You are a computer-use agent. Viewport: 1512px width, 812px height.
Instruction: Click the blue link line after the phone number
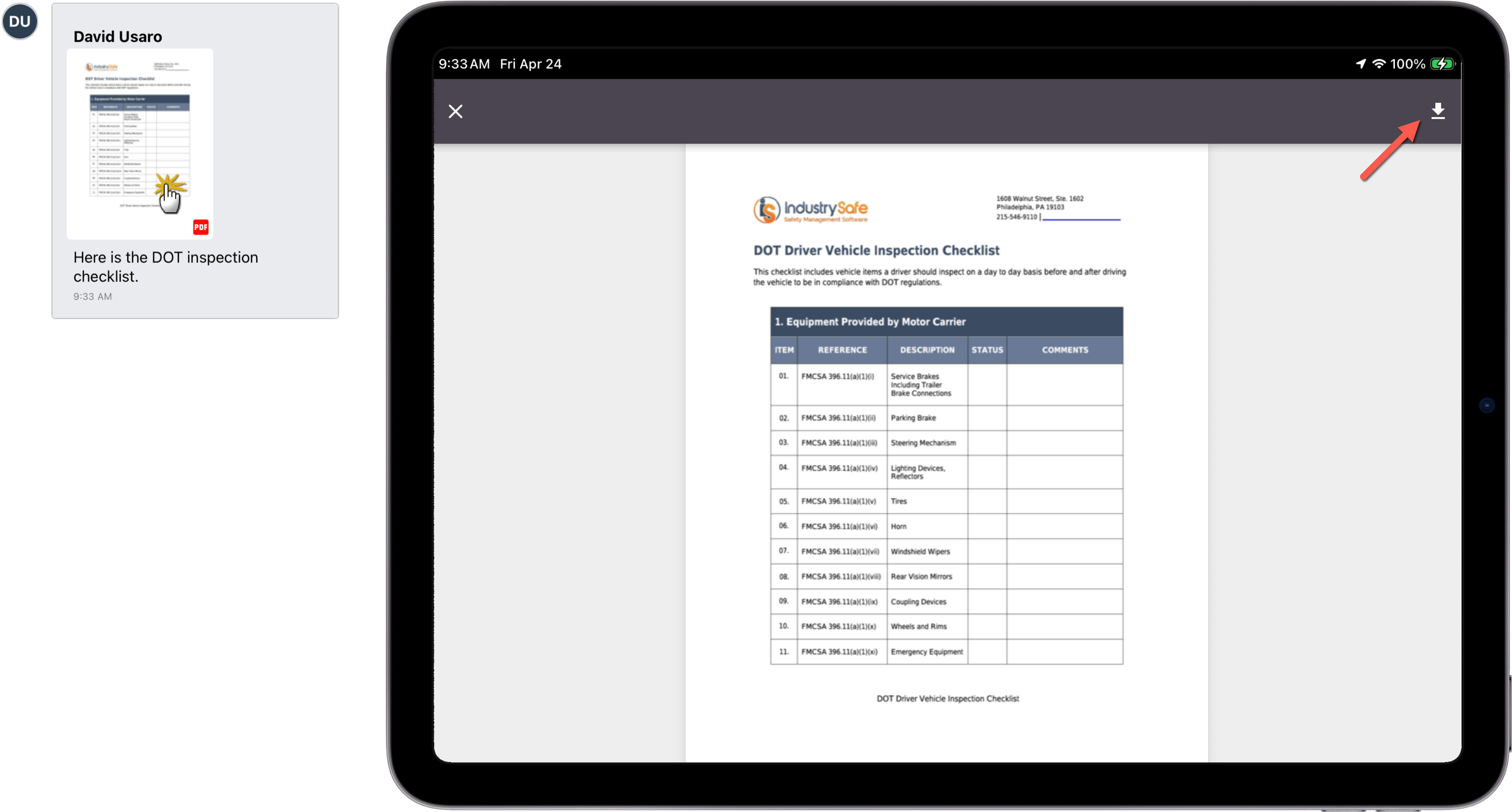(1081, 219)
